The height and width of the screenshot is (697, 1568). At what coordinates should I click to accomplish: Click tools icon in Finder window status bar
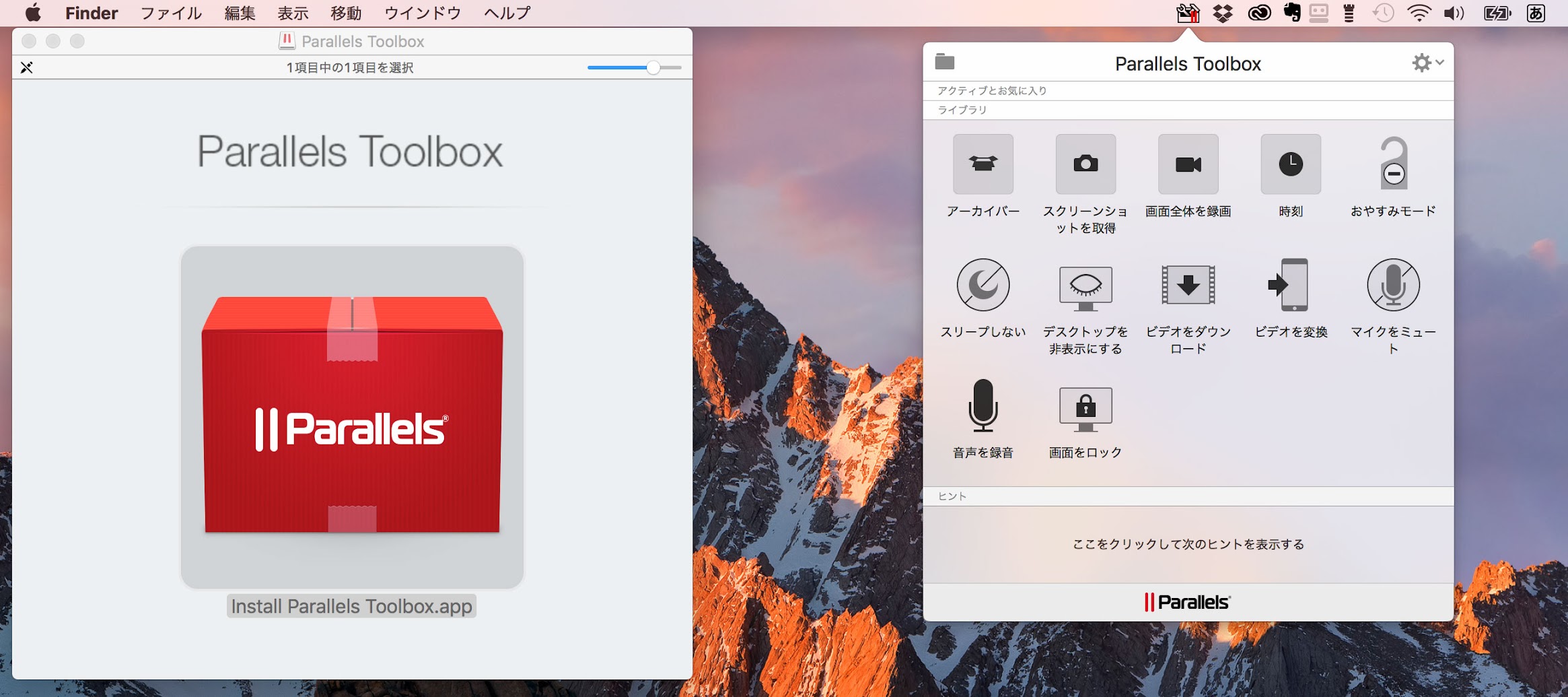pyautogui.click(x=27, y=67)
